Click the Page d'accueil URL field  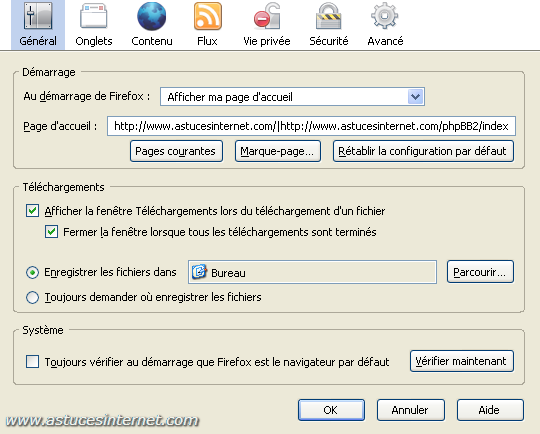[311, 126]
